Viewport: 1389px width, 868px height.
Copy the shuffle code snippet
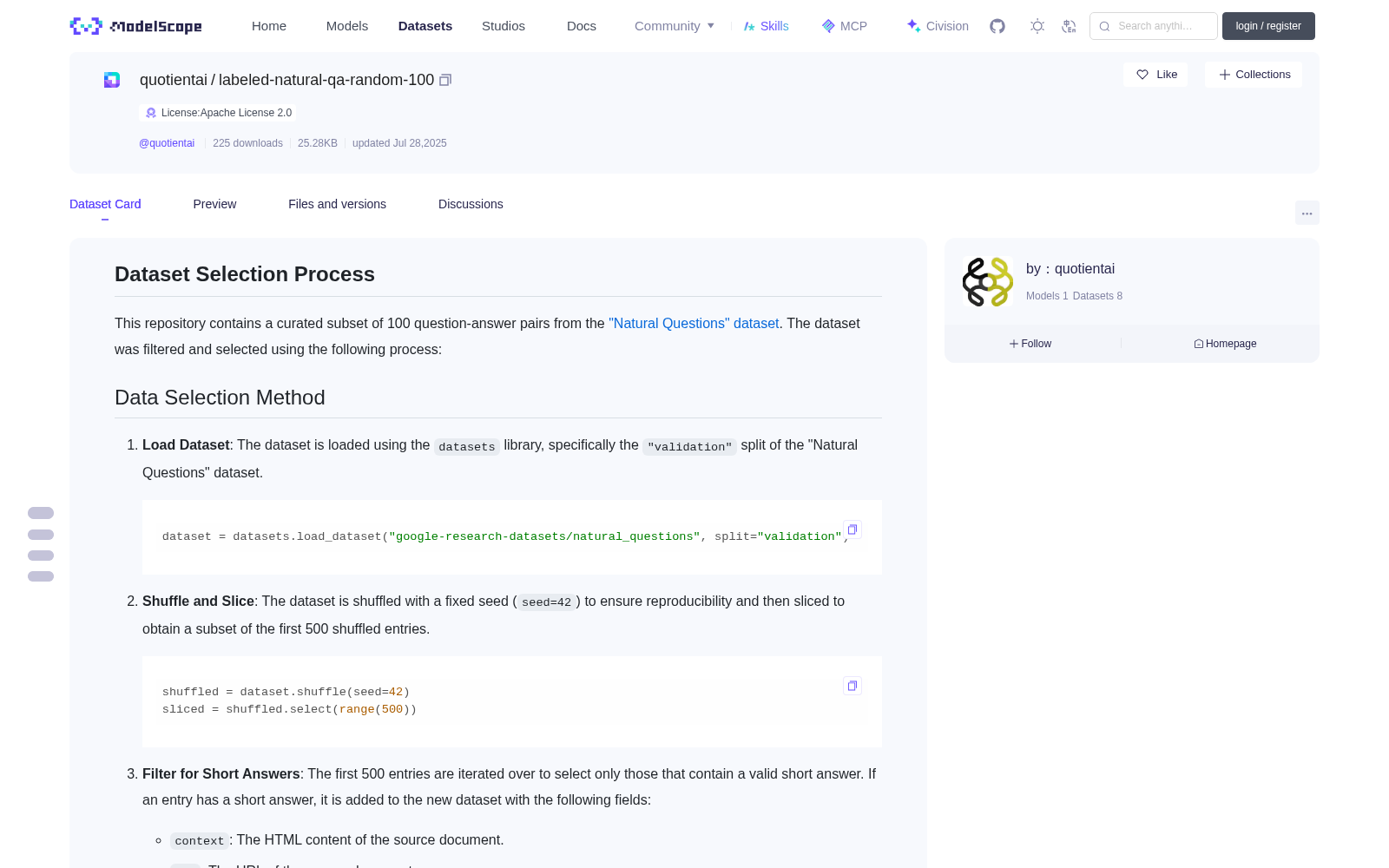[852, 686]
